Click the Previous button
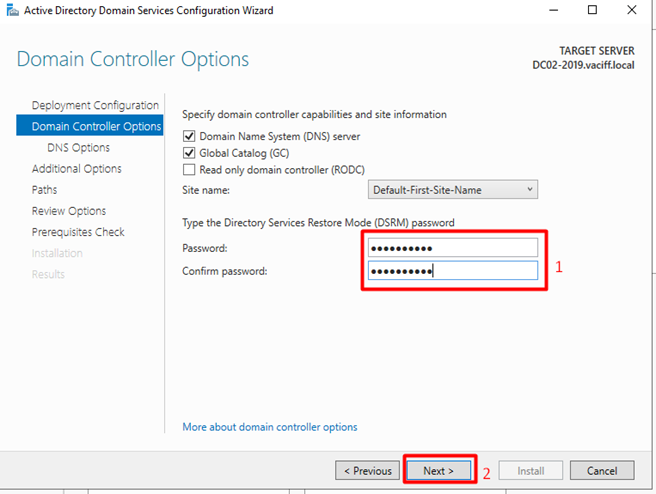Image resolution: width=656 pixels, height=494 pixels. pyautogui.click(x=367, y=470)
